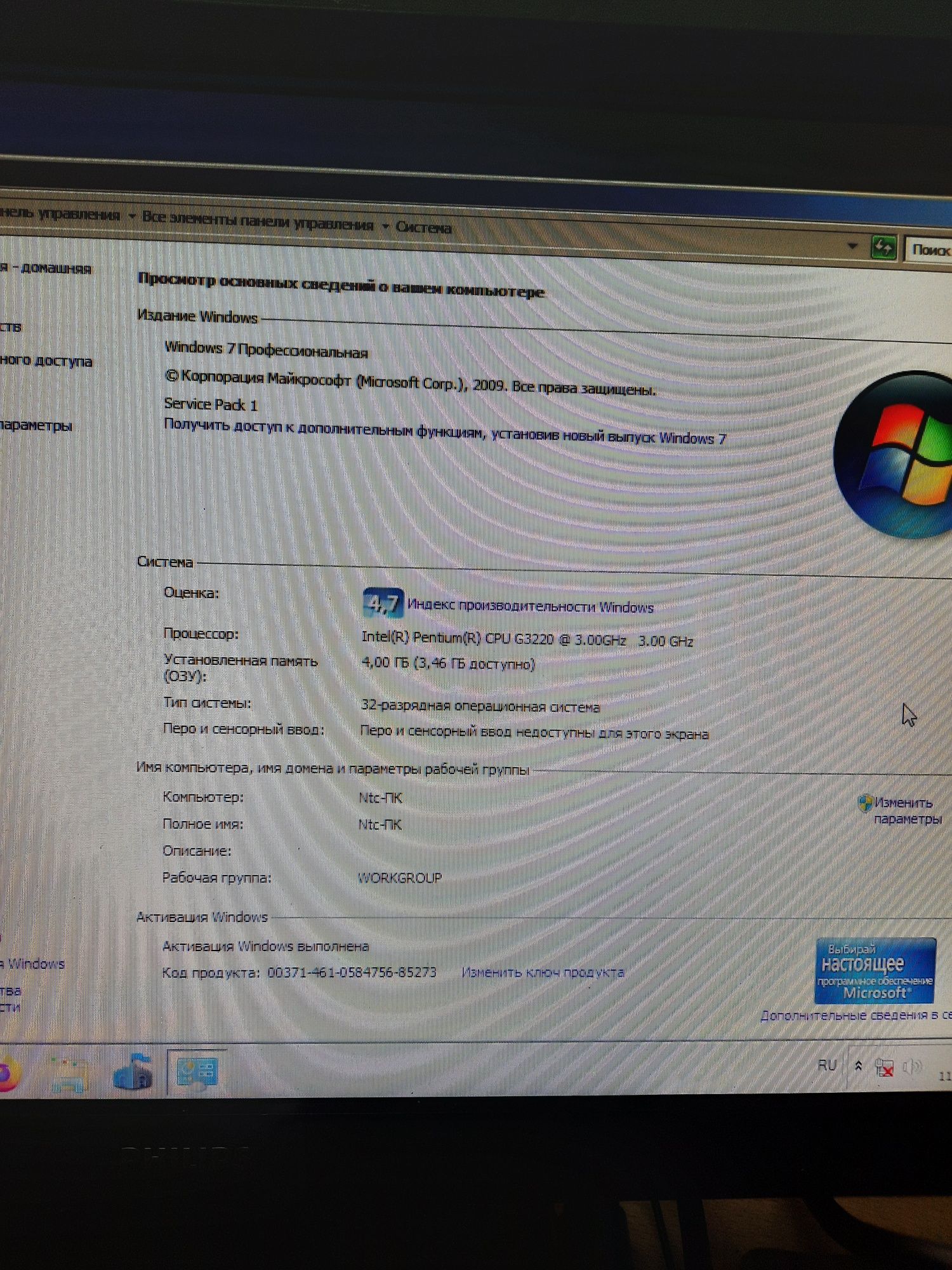Select the Система breadcrumb segment
Screen dimensions: 952x1270
[423, 227]
